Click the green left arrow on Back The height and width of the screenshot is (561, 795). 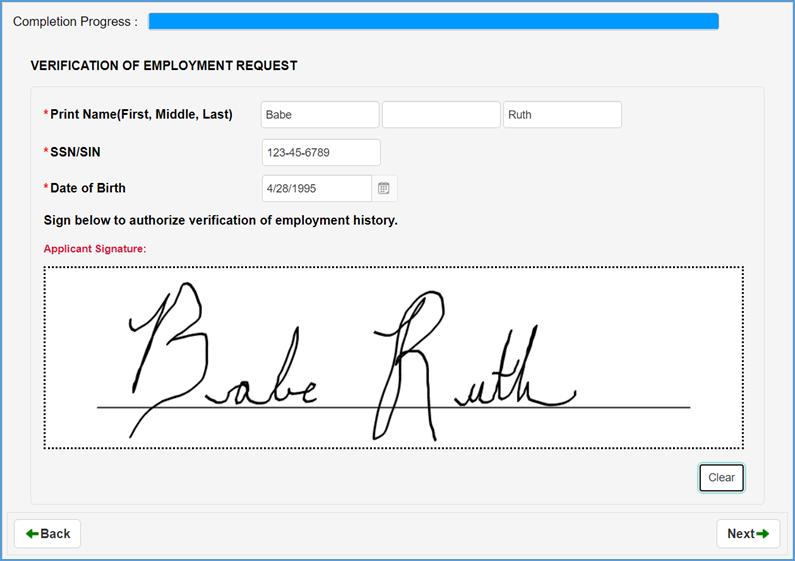pyautogui.click(x=32, y=534)
